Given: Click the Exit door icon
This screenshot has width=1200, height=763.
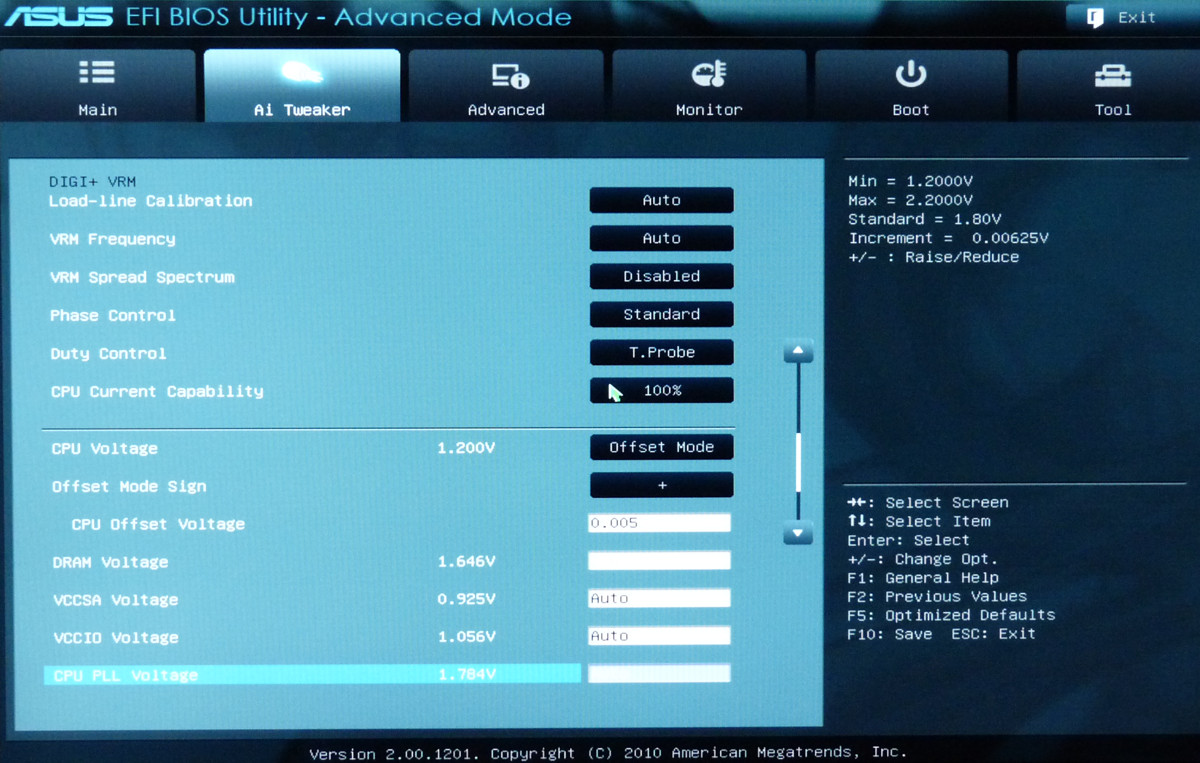Looking at the screenshot, I should click(x=1095, y=17).
